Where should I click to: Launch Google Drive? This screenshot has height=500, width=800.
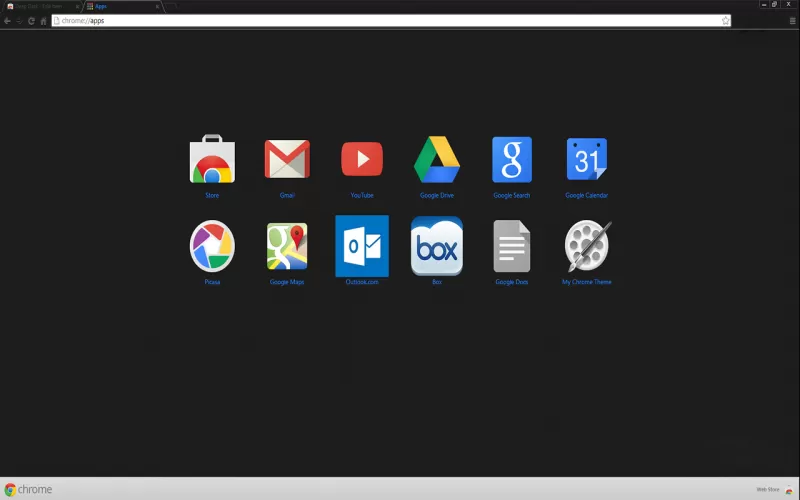click(x=437, y=160)
